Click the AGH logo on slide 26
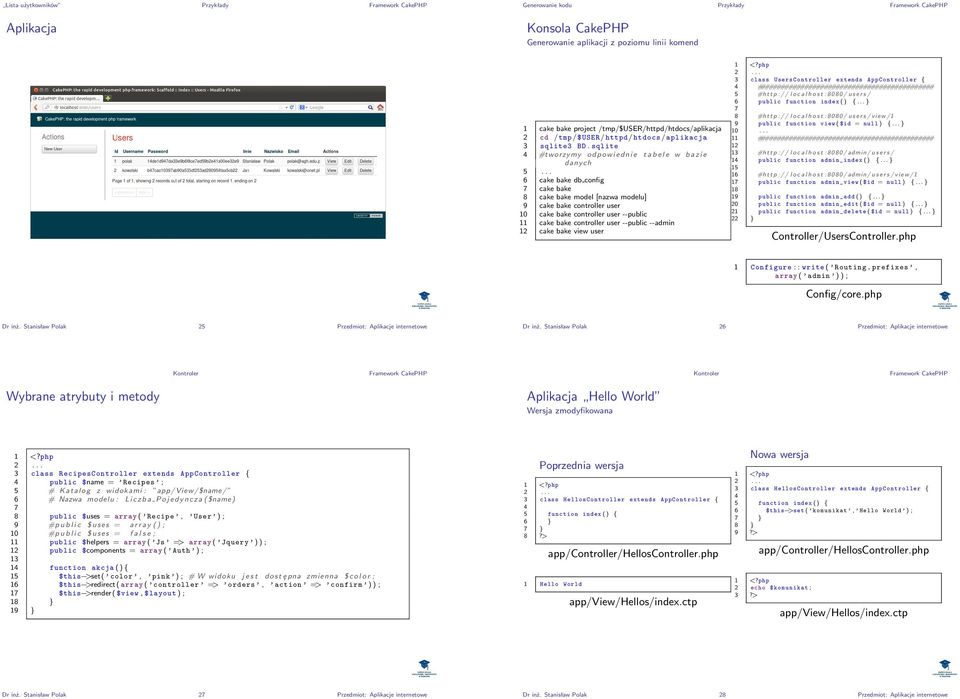The image size is (960, 699). click(945, 300)
